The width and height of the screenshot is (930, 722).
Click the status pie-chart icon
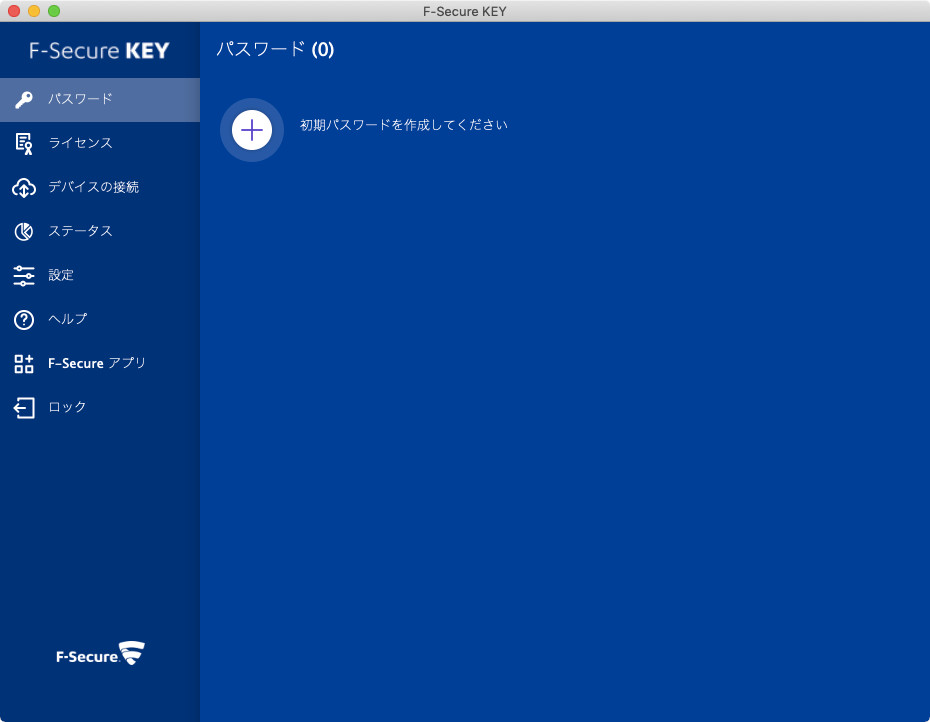click(x=24, y=231)
